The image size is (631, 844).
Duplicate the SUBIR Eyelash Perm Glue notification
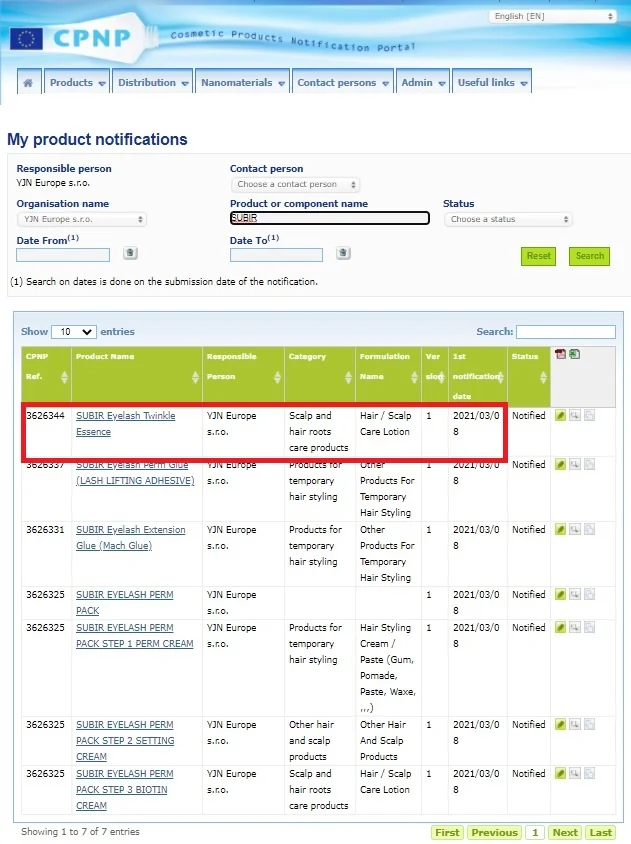(590, 465)
